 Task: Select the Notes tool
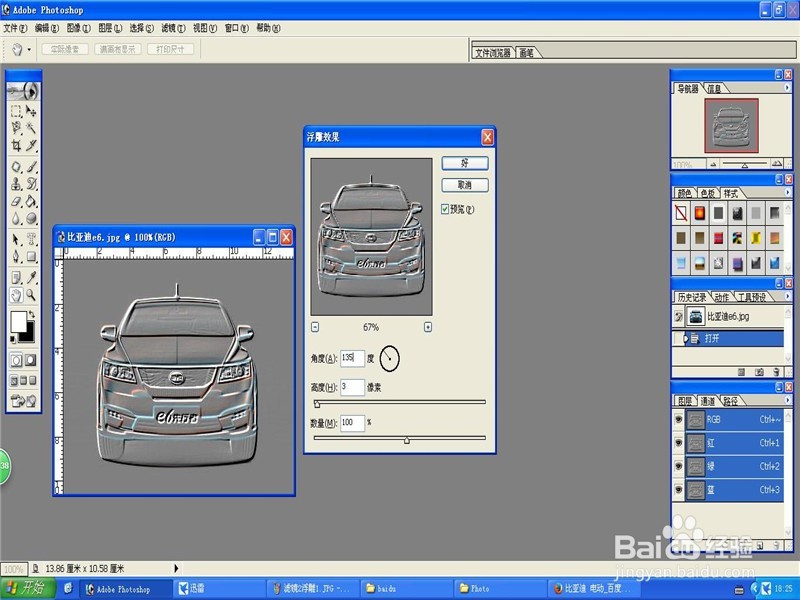click(16, 278)
